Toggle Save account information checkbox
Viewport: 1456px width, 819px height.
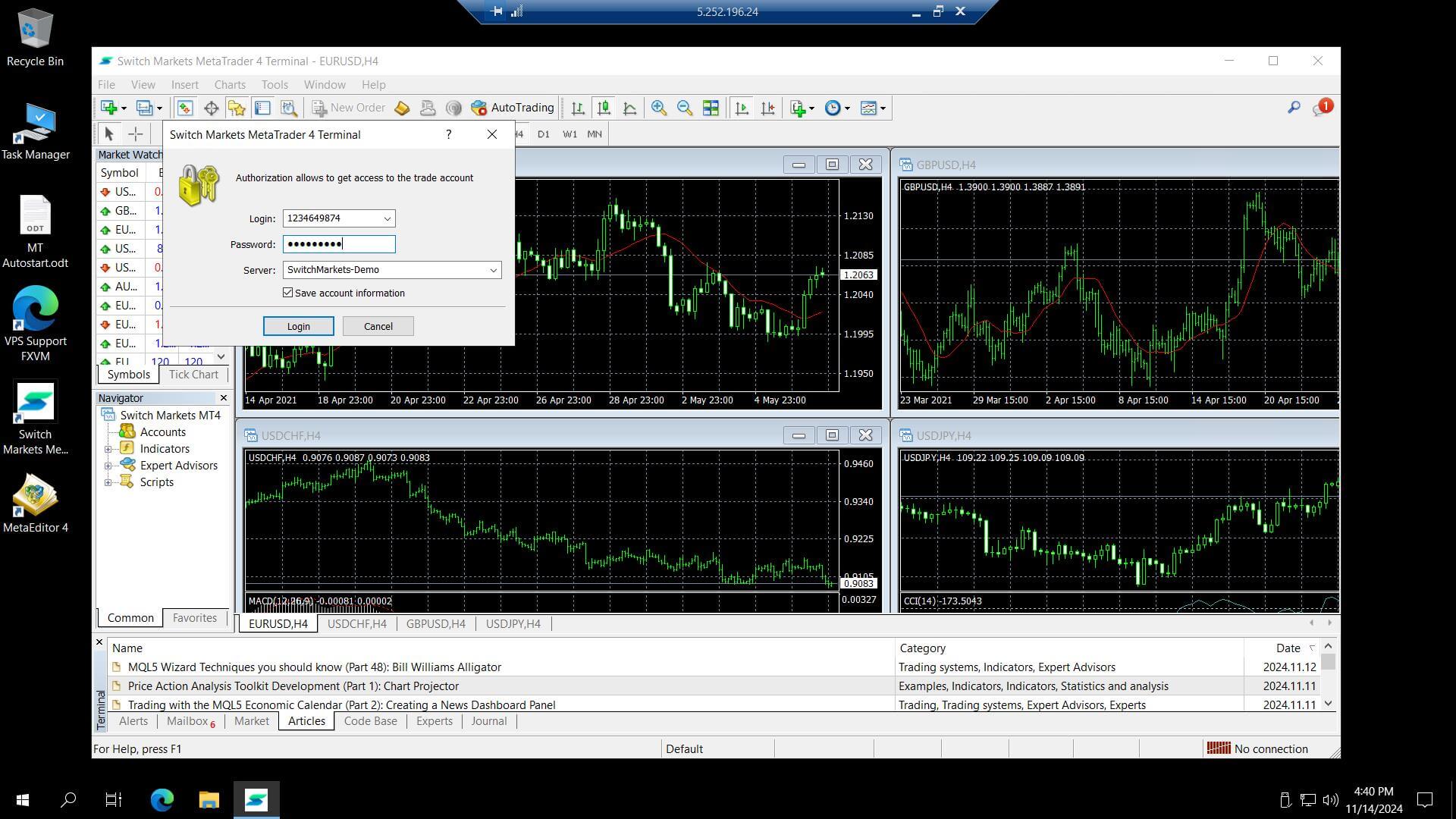[288, 293]
